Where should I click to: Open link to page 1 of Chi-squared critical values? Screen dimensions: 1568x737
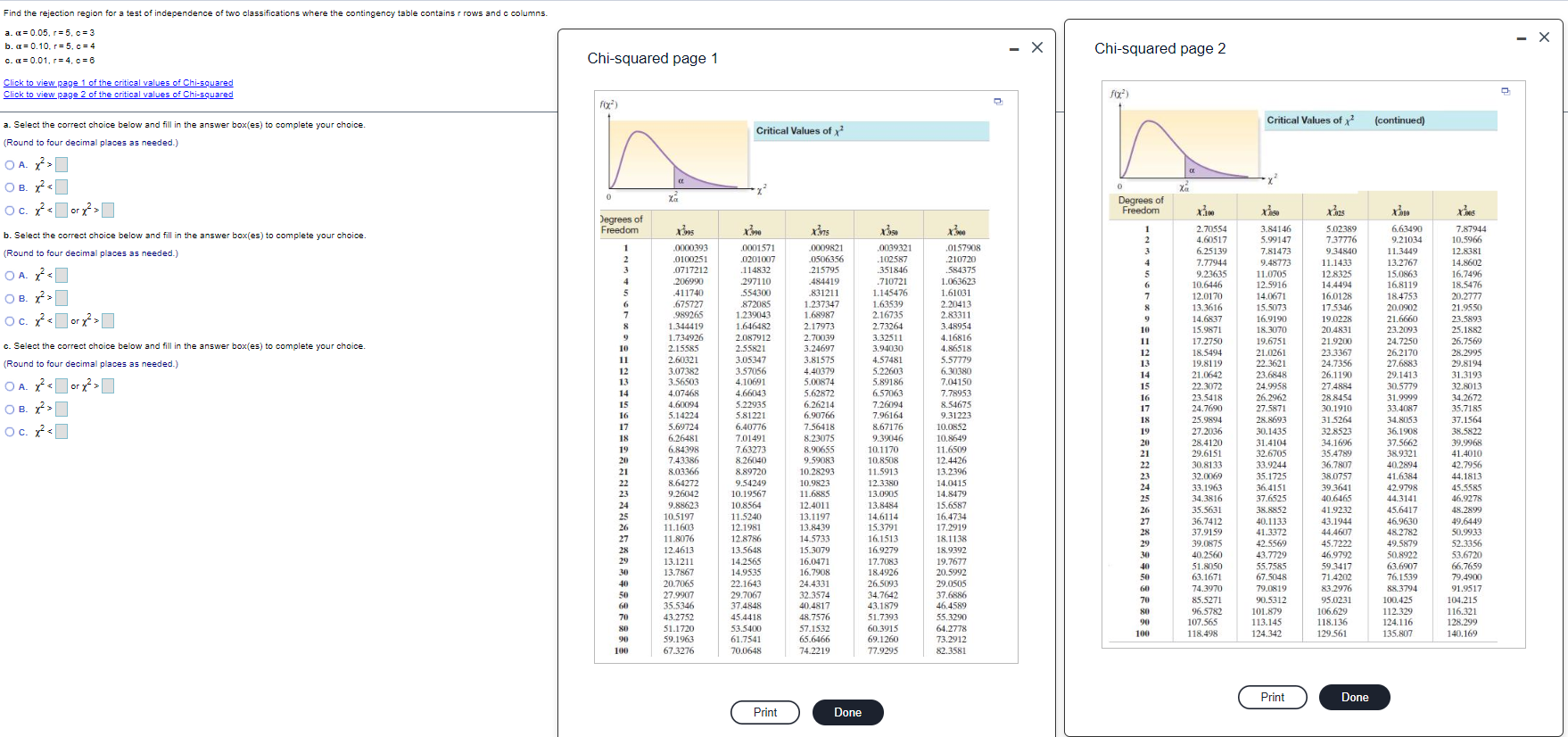pos(119,83)
